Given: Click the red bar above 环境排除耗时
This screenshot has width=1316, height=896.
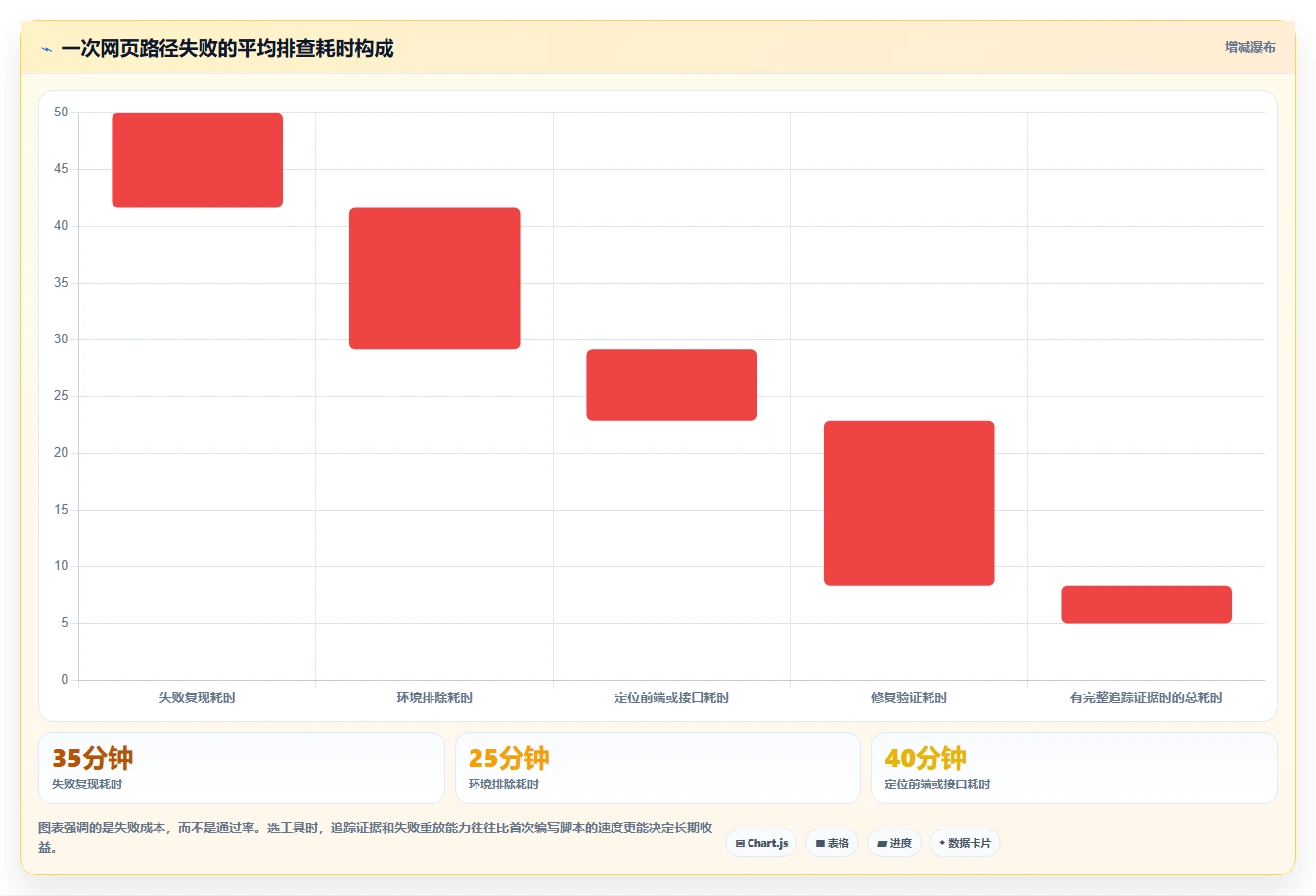Looking at the screenshot, I should [x=434, y=279].
